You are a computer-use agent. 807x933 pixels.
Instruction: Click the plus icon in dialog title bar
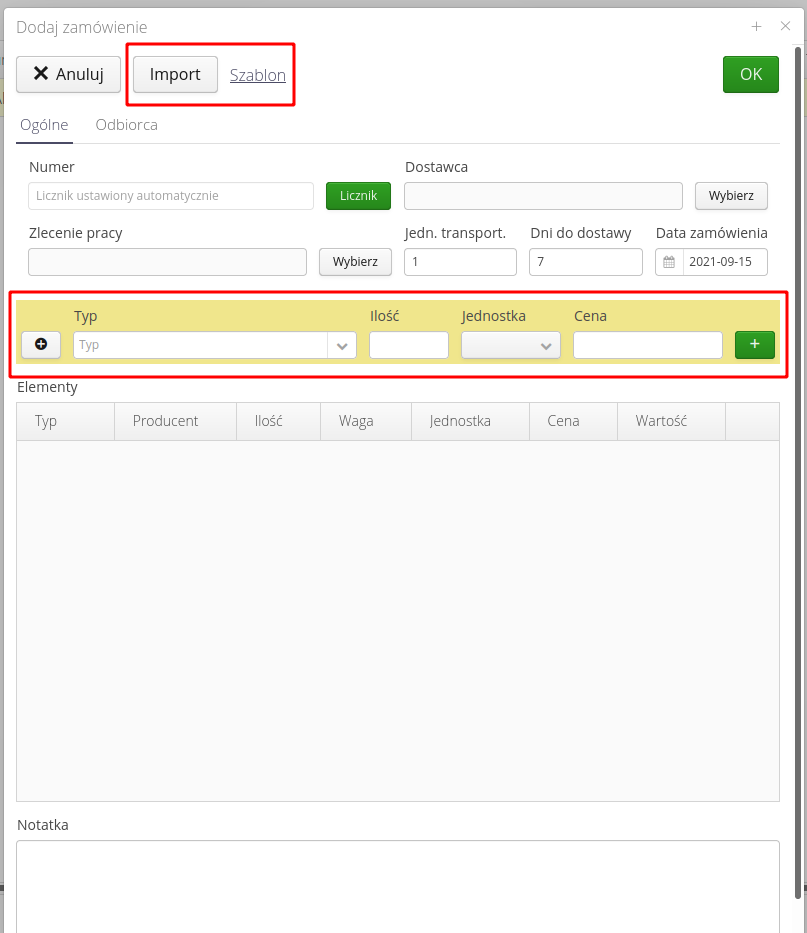(x=757, y=27)
